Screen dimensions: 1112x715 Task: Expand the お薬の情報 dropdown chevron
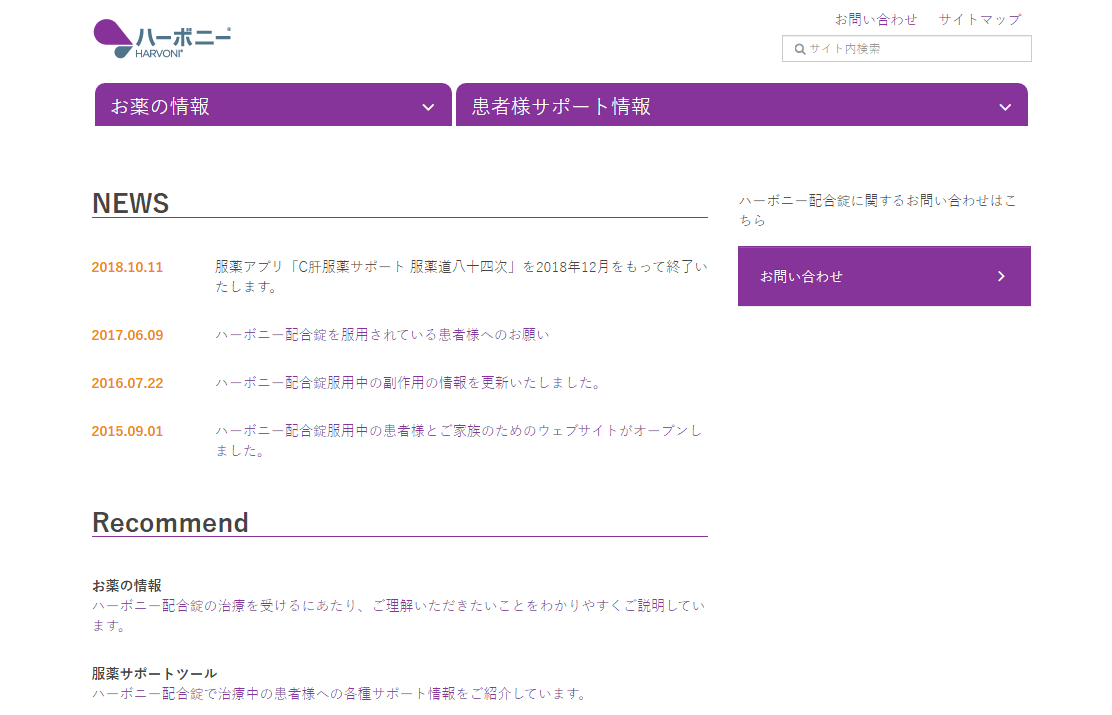(x=428, y=107)
